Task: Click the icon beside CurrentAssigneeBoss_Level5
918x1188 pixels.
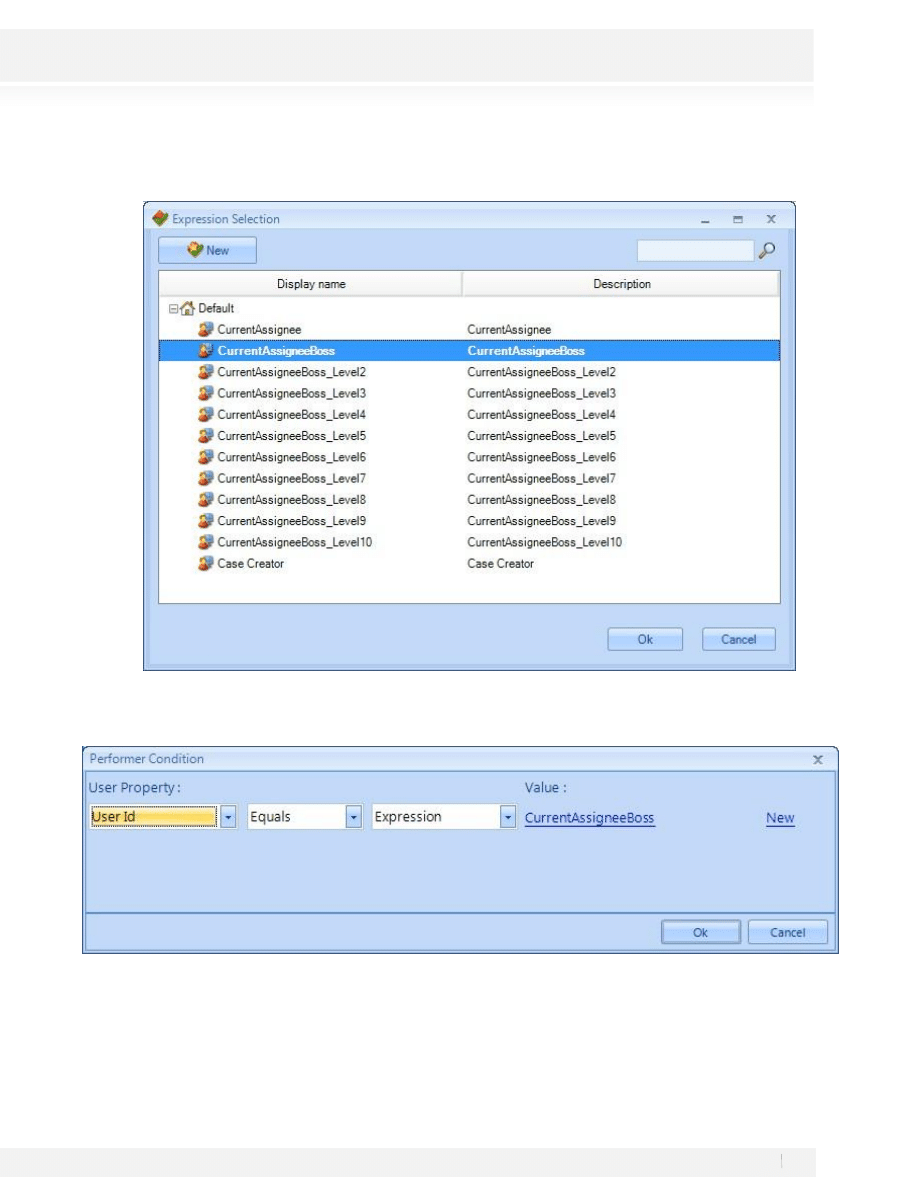Action: click(206, 436)
